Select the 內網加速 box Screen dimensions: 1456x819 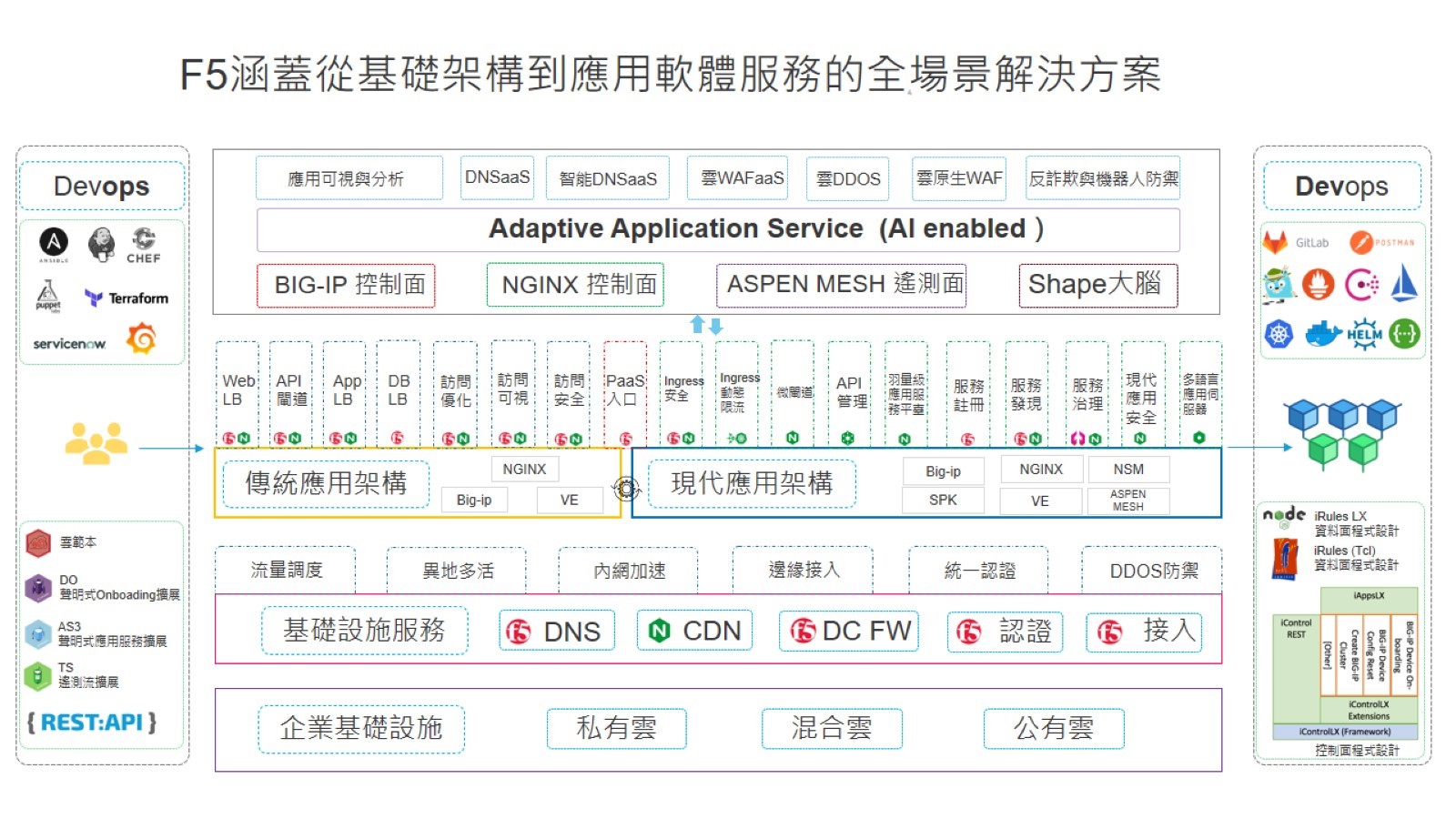coord(628,571)
